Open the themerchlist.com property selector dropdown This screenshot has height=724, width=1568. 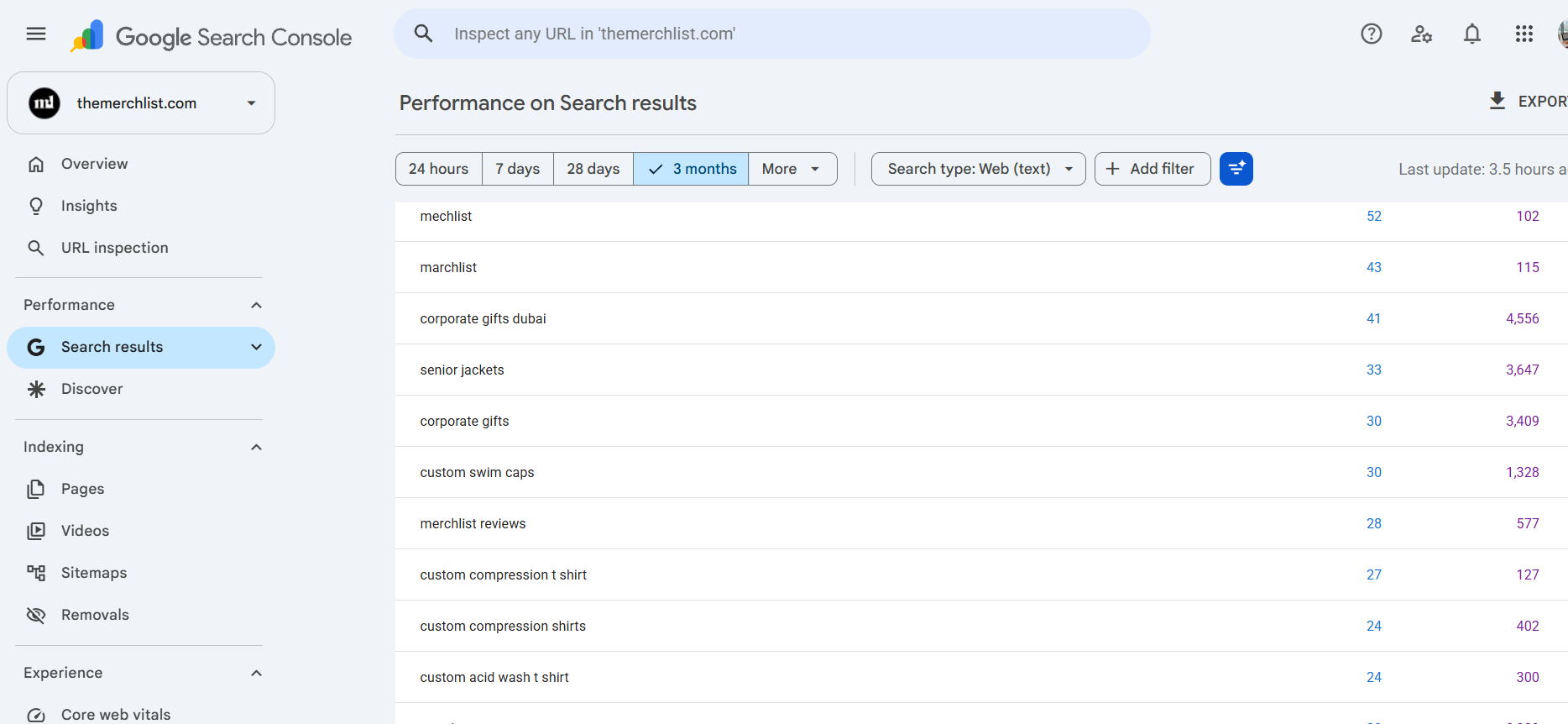(141, 102)
